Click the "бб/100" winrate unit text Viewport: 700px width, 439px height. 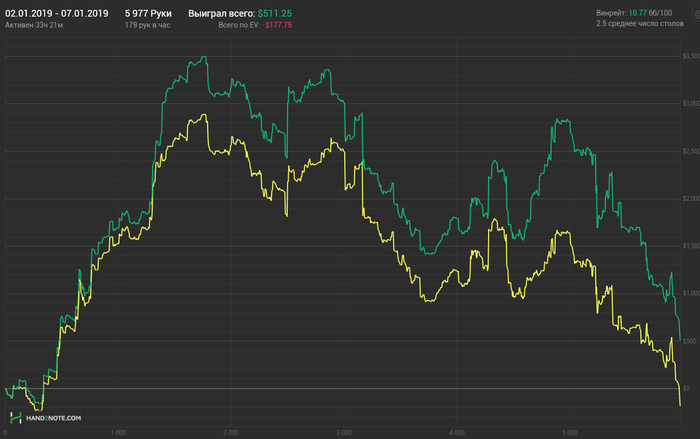click(660, 13)
